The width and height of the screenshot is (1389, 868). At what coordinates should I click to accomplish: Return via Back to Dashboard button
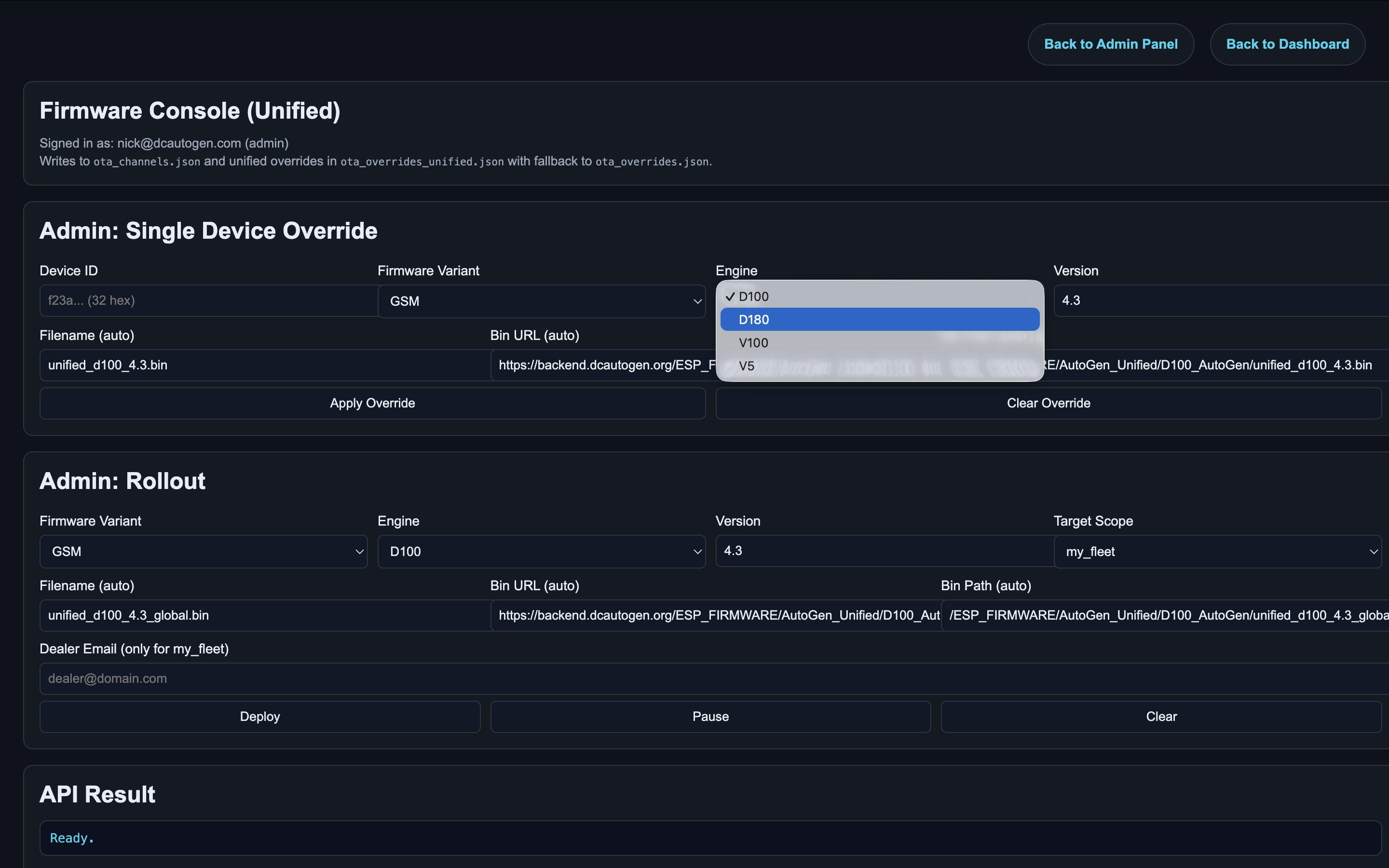click(x=1287, y=44)
